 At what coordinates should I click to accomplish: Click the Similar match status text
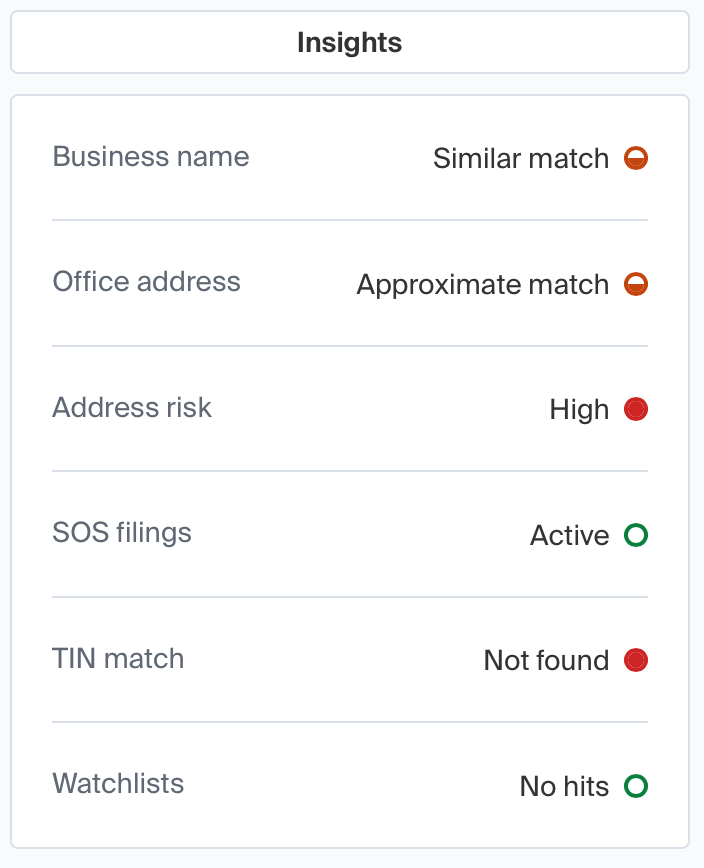click(519, 159)
